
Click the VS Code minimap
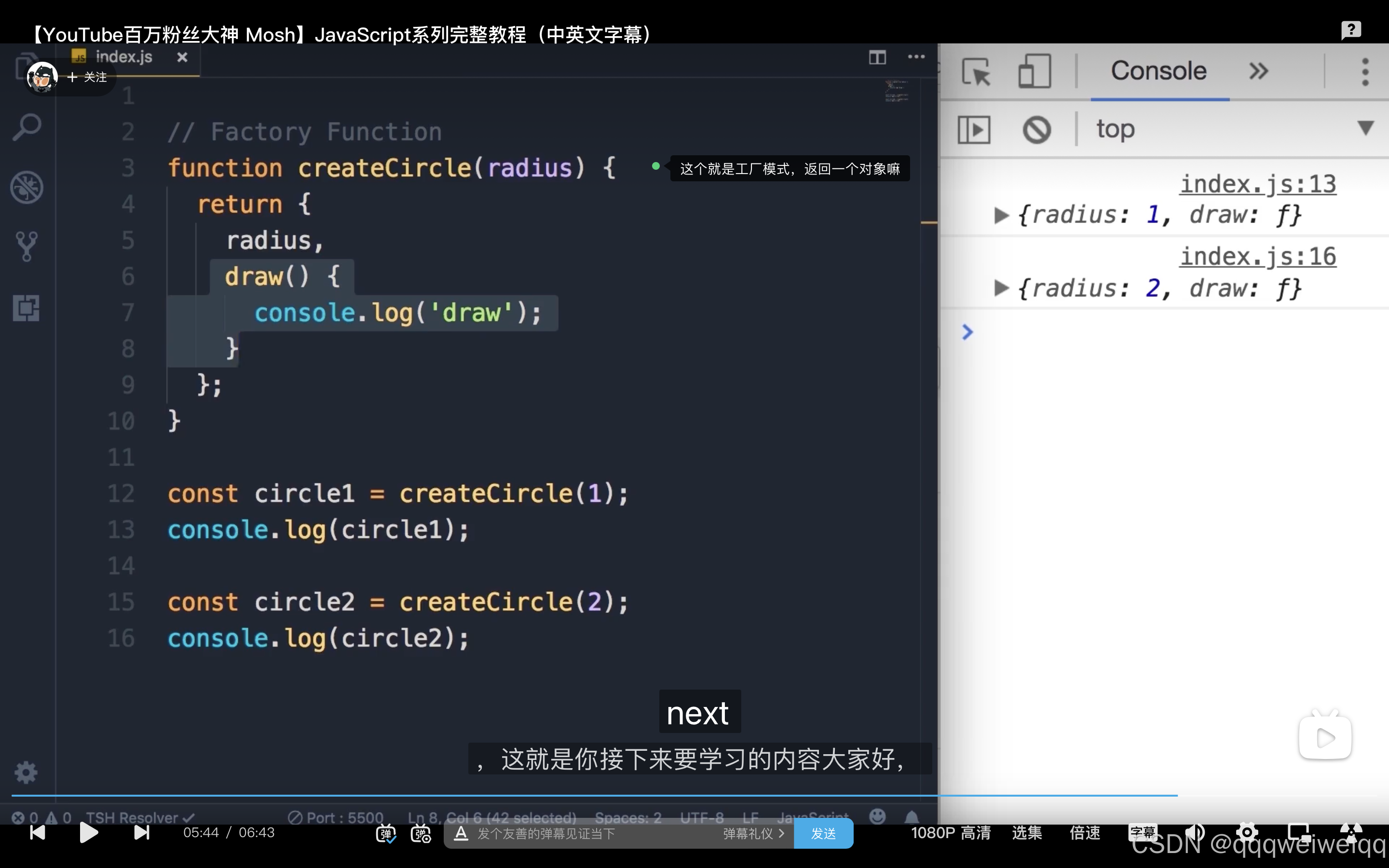click(897, 91)
